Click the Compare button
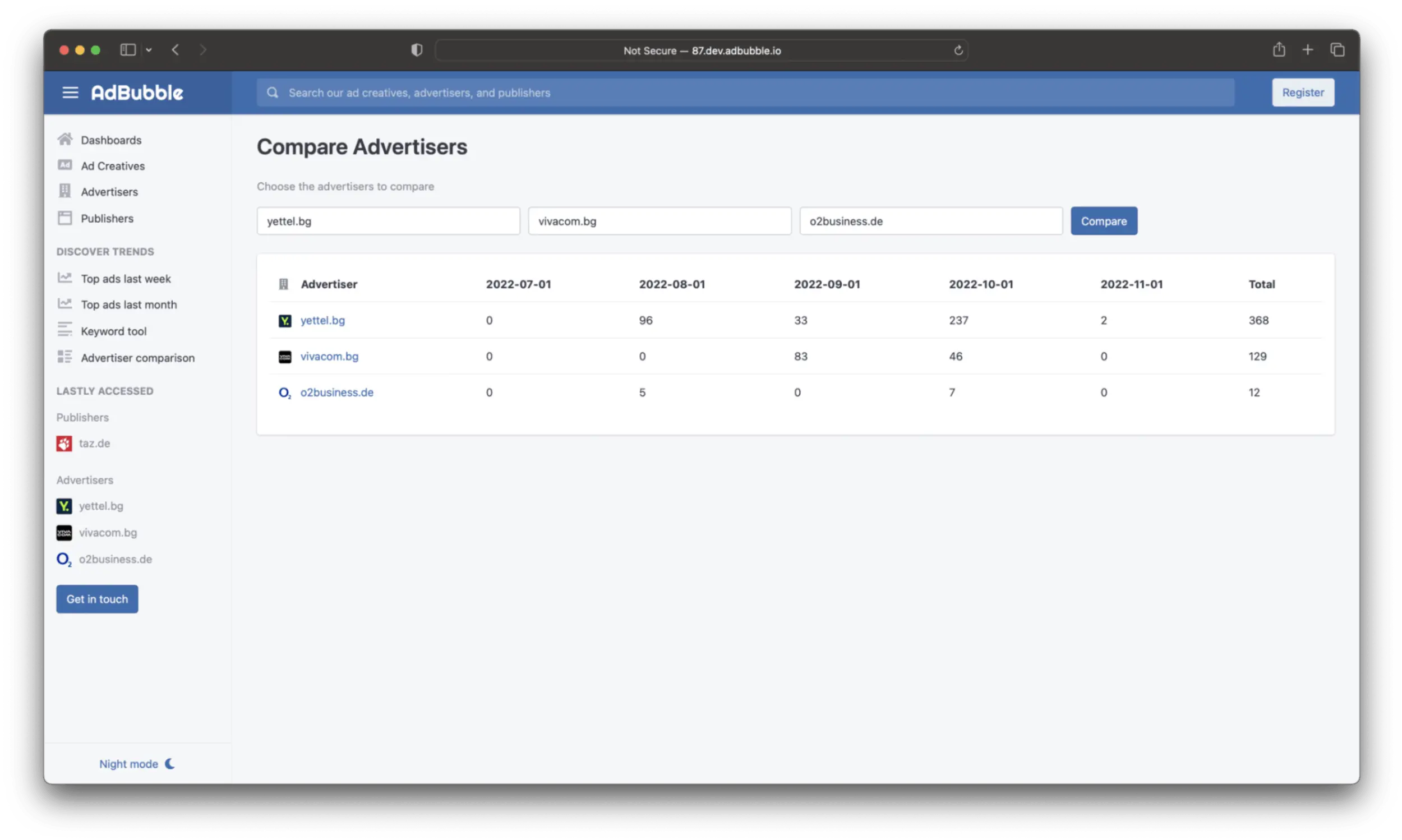 pos(1103,221)
